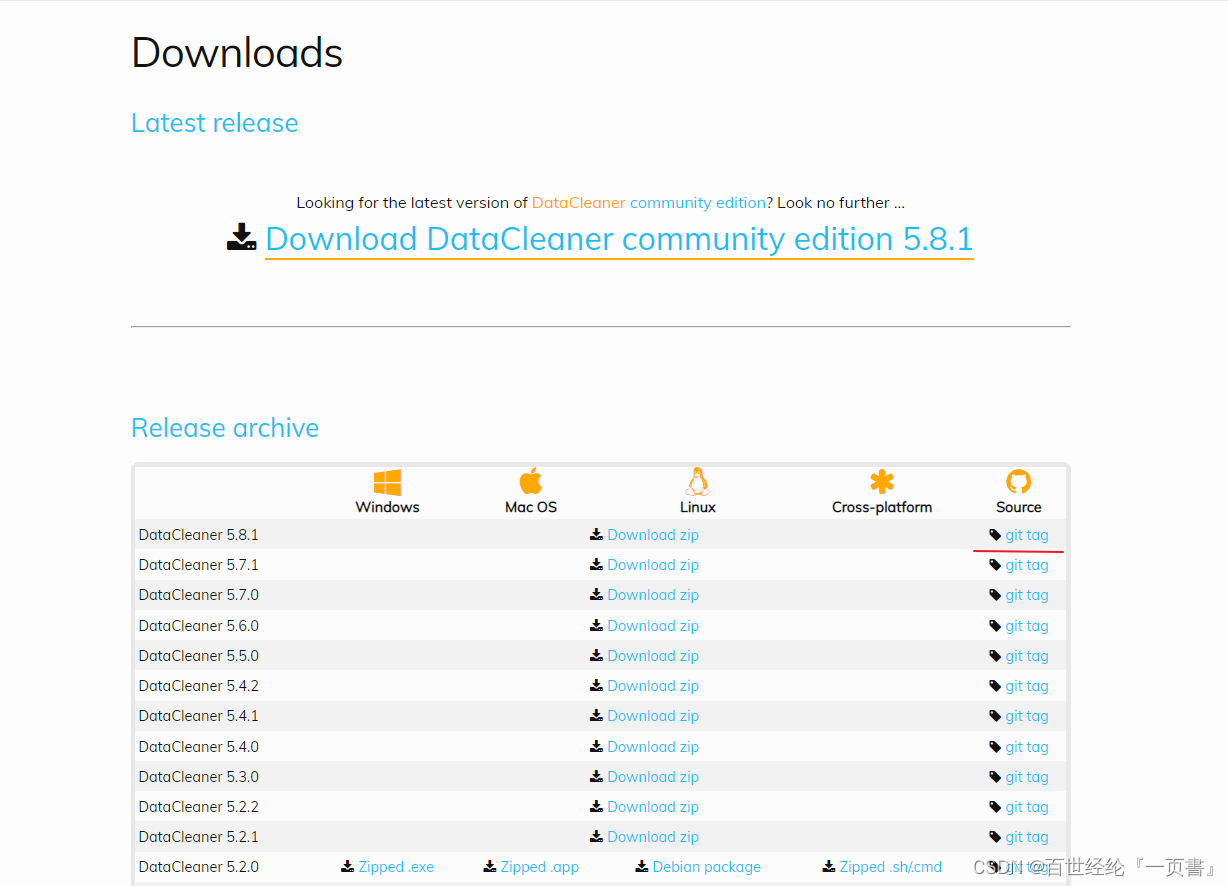Viewport: 1228px width, 886px height.
Task: Click the Mac OS apple icon
Action: pyautogui.click(x=531, y=481)
